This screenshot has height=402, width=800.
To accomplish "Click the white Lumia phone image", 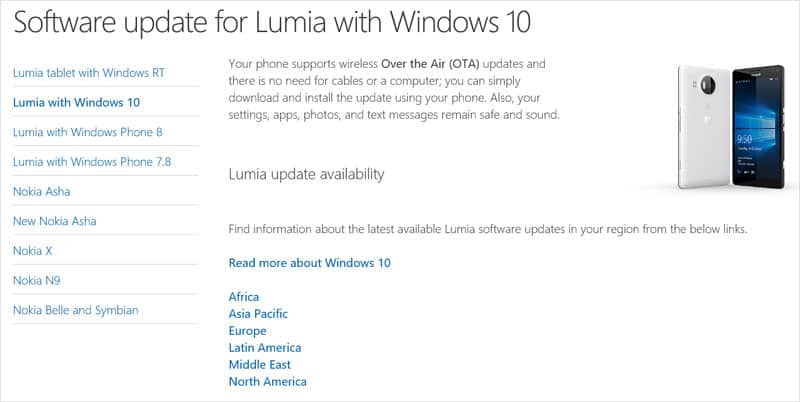I will pos(704,127).
